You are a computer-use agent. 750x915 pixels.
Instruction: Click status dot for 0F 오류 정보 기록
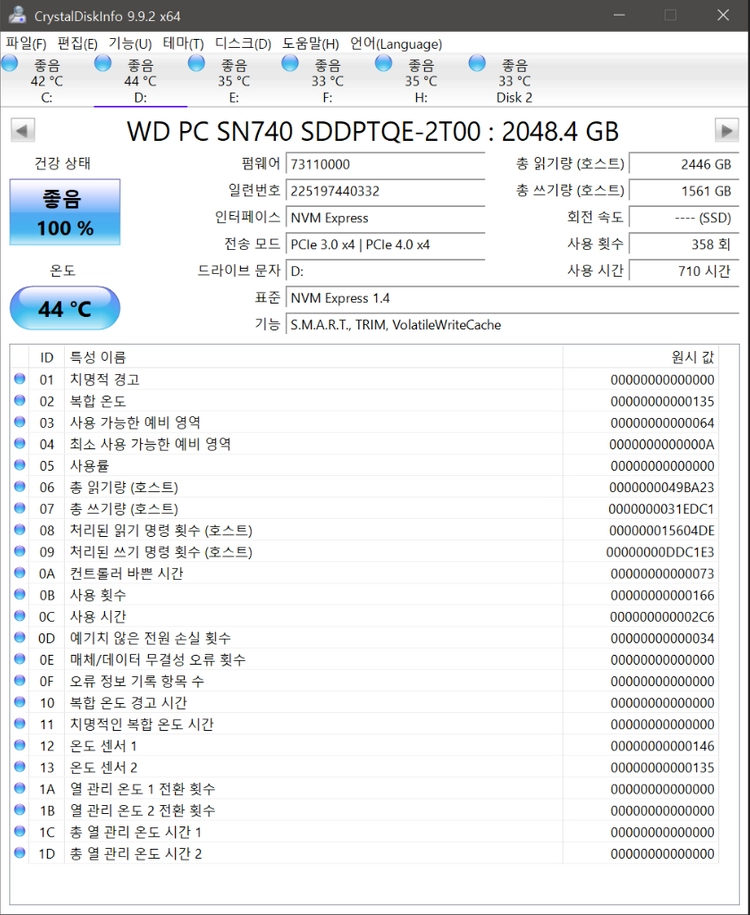[x=20, y=680]
